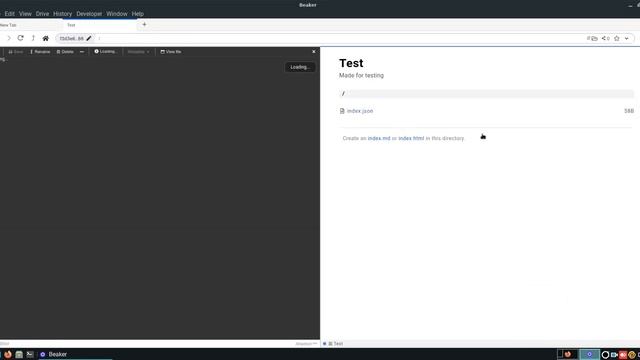
Task: Open the home page via the house icon
Action: [46, 38]
